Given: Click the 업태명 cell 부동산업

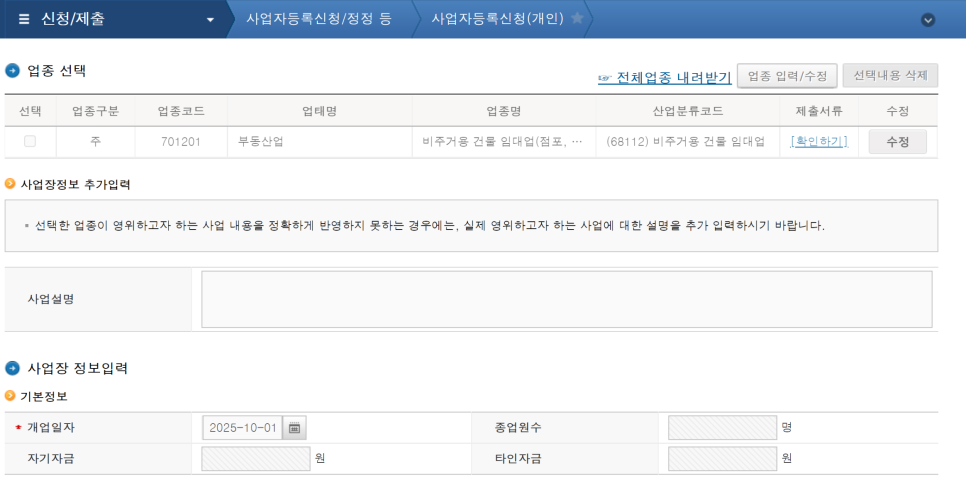Looking at the screenshot, I should [320, 142].
